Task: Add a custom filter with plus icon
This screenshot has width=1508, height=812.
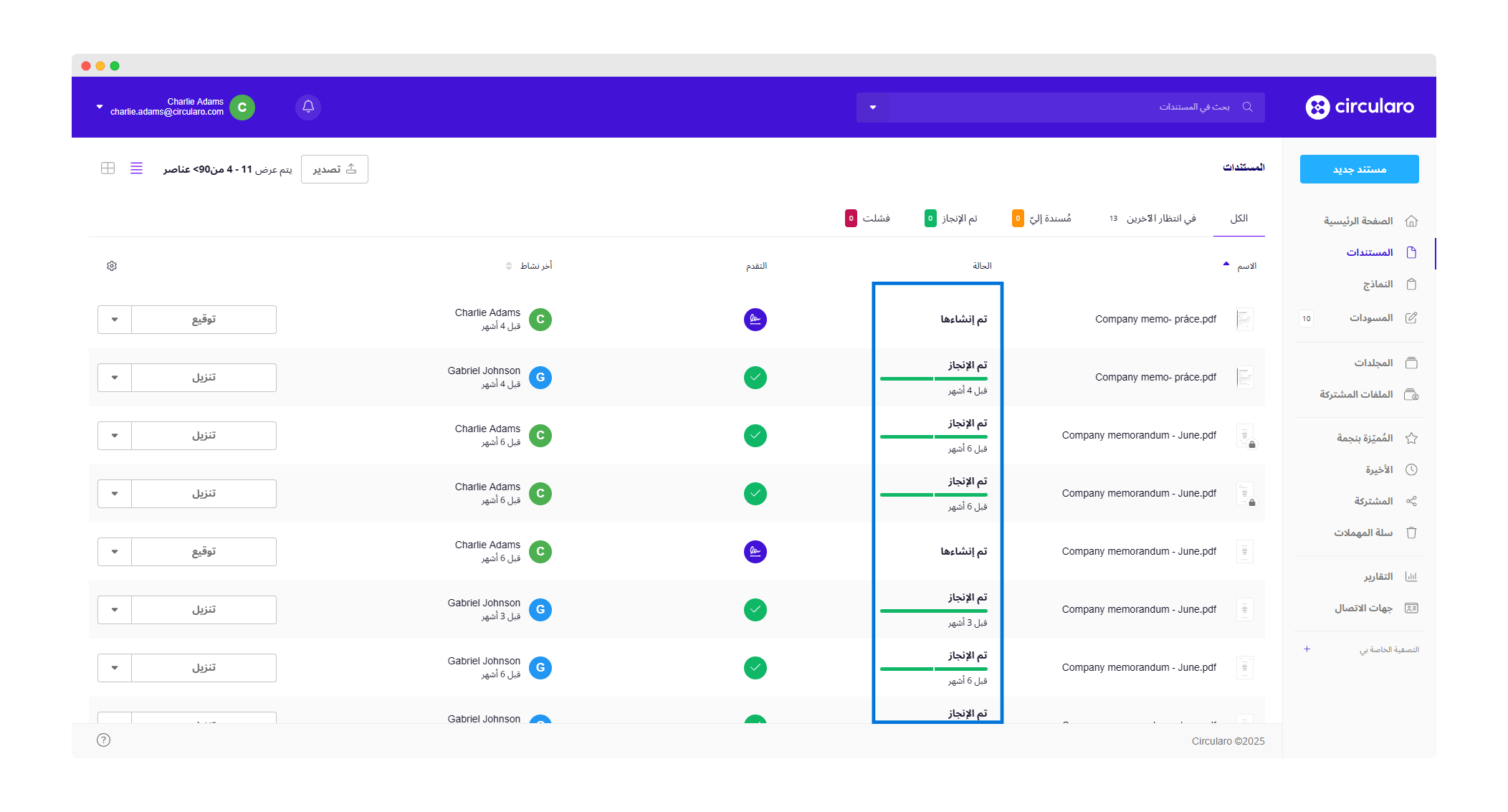Action: click(x=1307, y=649)
